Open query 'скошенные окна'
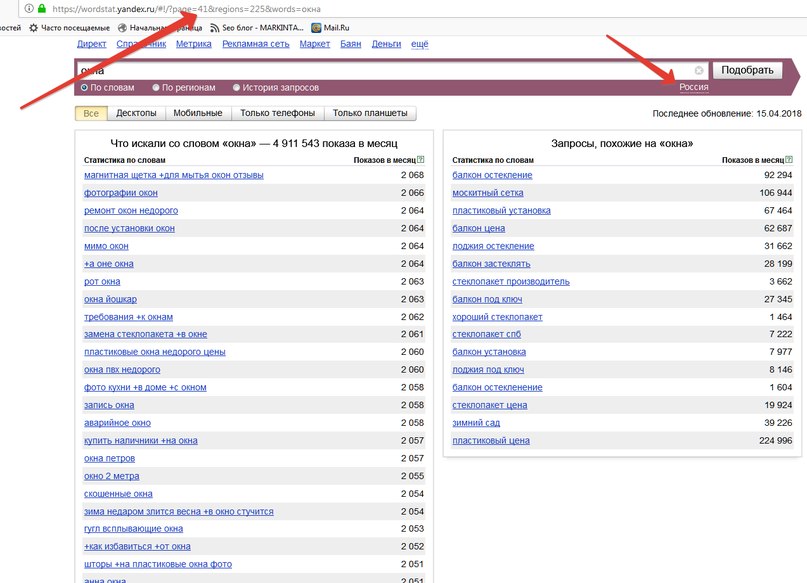 118,494
